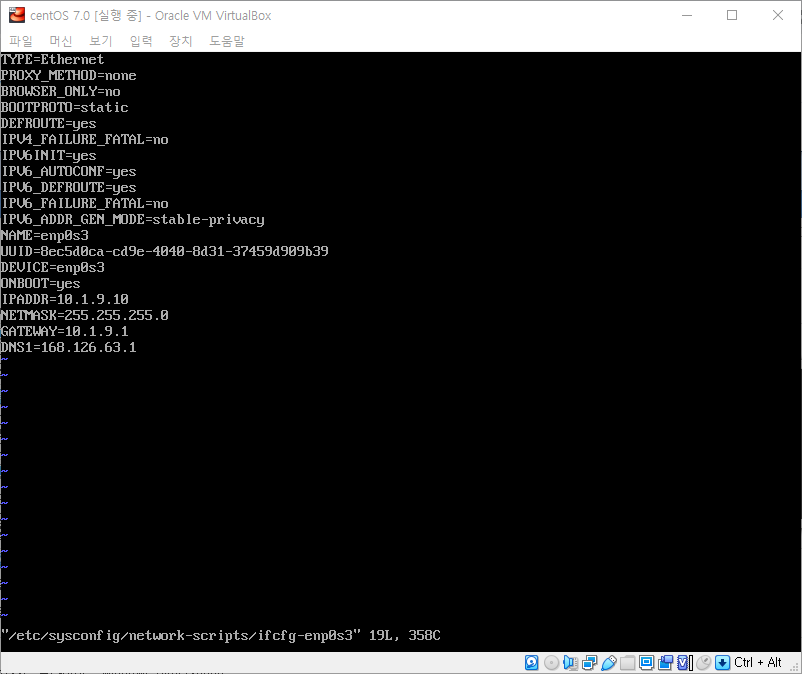Open the 장치 menu

(181, 41)
